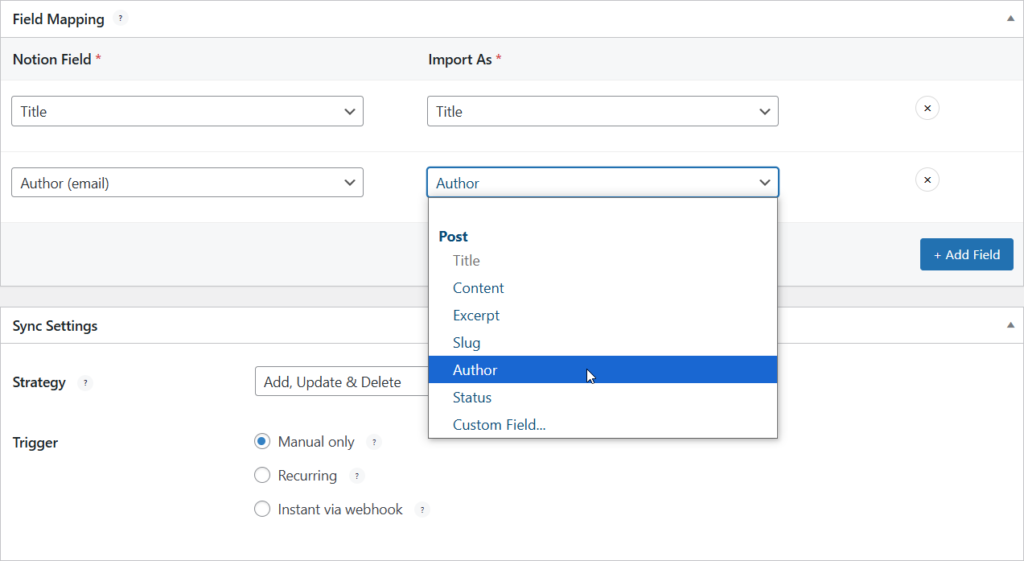Screen dimensions: 1024x561
Task: Click the help icon beside Instant via webhook
Action: click(422, 509)
